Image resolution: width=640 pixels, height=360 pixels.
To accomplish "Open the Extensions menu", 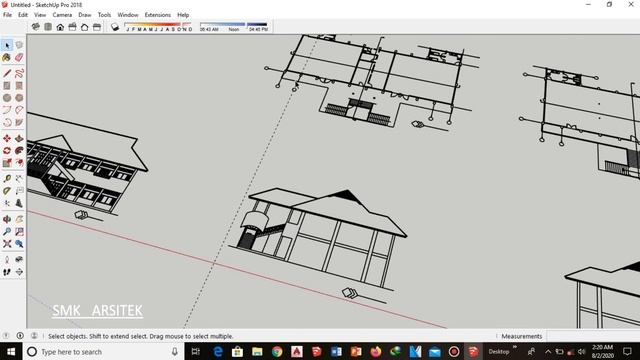I will click(x=158, y=15).
